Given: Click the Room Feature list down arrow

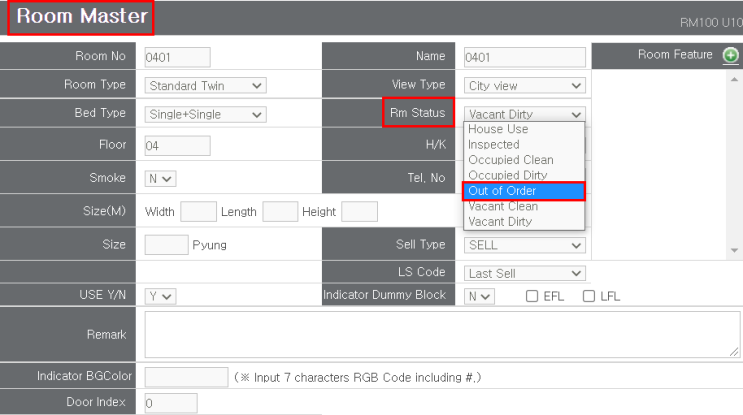Looking at the screenshot, I should pos(734,250).
